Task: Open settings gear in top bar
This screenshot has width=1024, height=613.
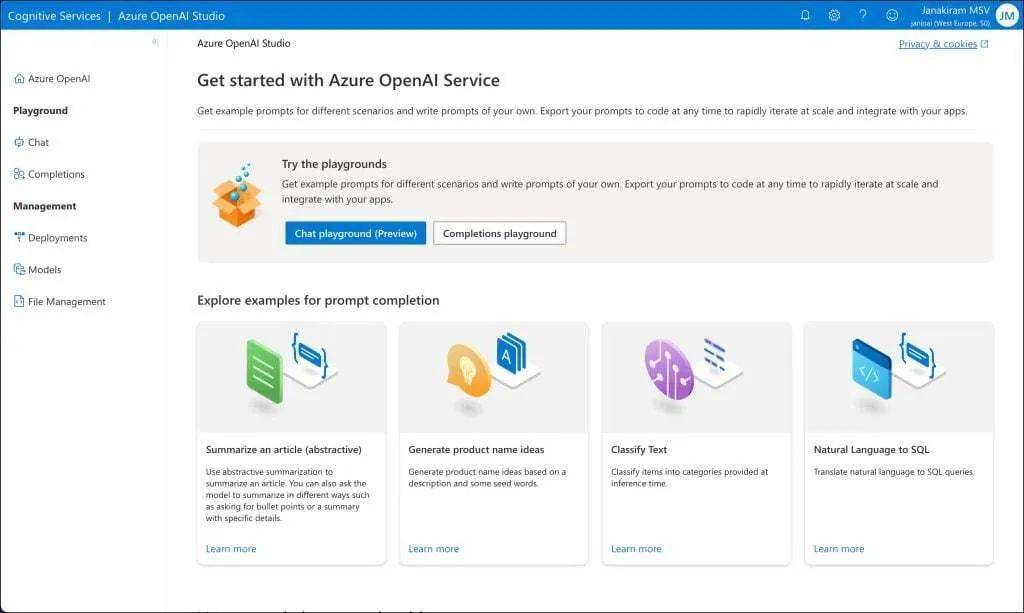Action: coord(834,15)
